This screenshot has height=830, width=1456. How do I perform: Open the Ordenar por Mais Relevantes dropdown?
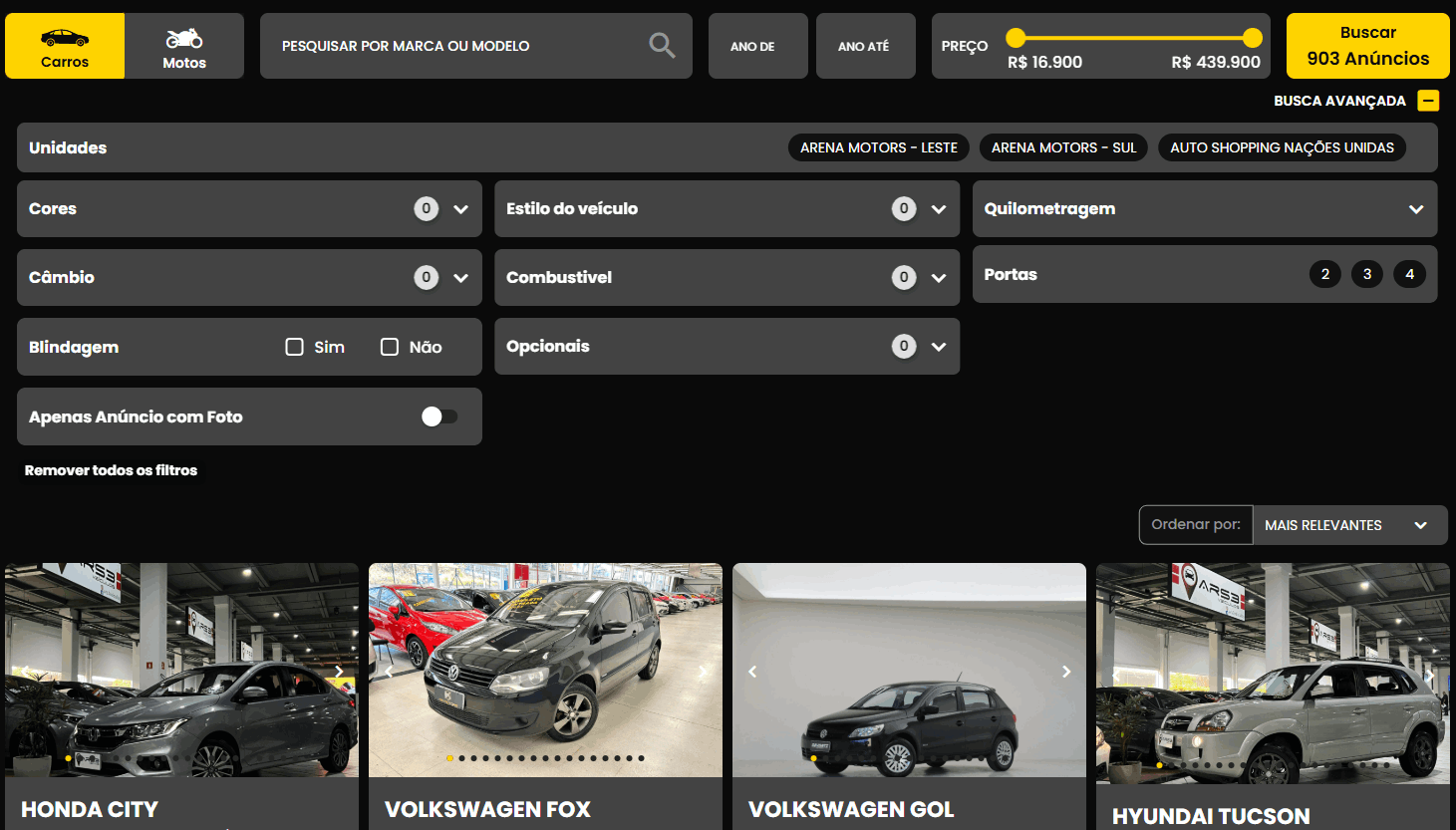(1348, 525)
